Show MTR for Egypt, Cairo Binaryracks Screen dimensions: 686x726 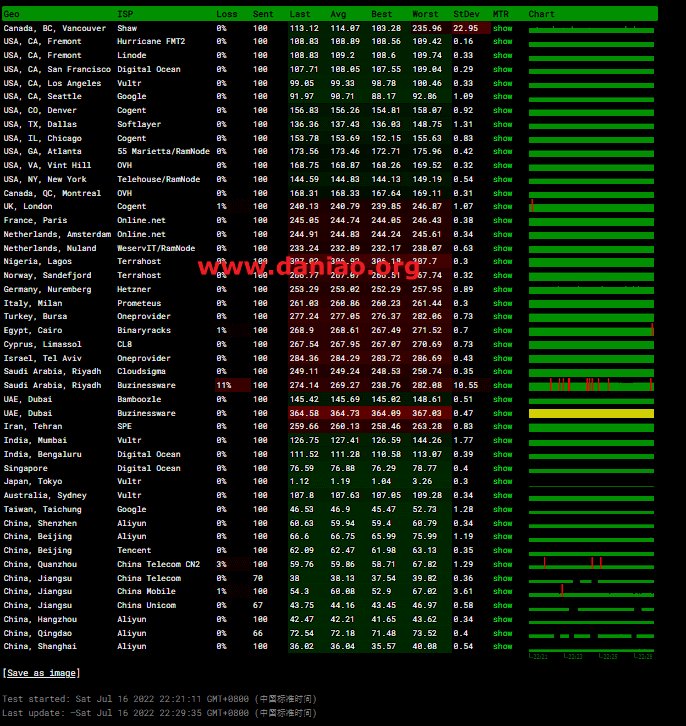(502, 330)
